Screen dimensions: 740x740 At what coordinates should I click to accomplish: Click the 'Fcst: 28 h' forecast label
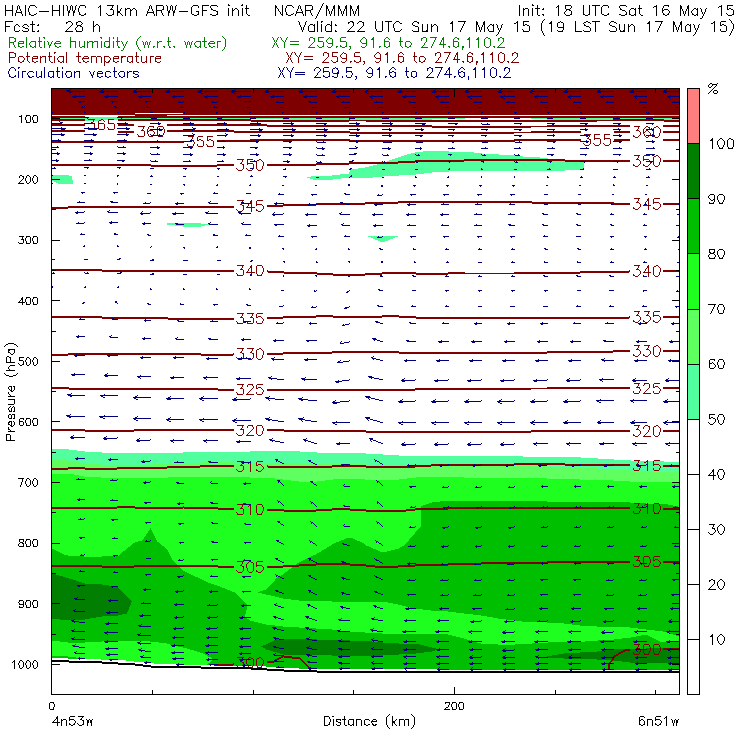tap(52, 26)
